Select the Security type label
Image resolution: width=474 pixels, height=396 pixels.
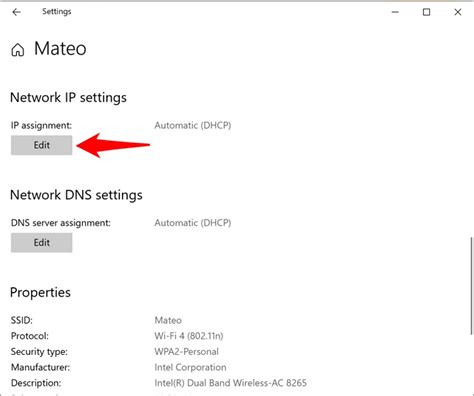point(39,352)
